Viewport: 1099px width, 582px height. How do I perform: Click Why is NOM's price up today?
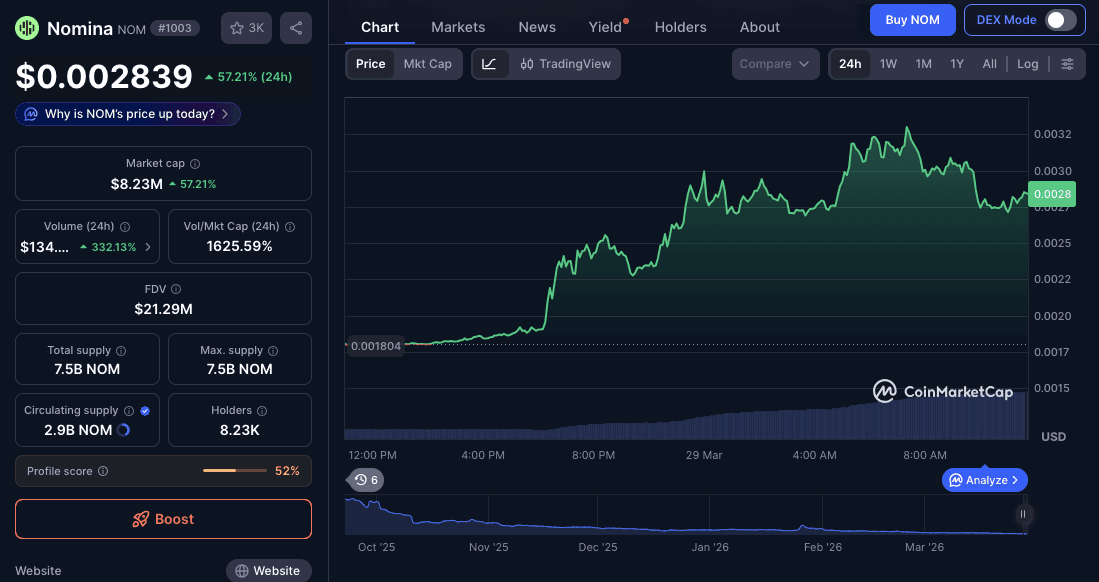[127, 113]
